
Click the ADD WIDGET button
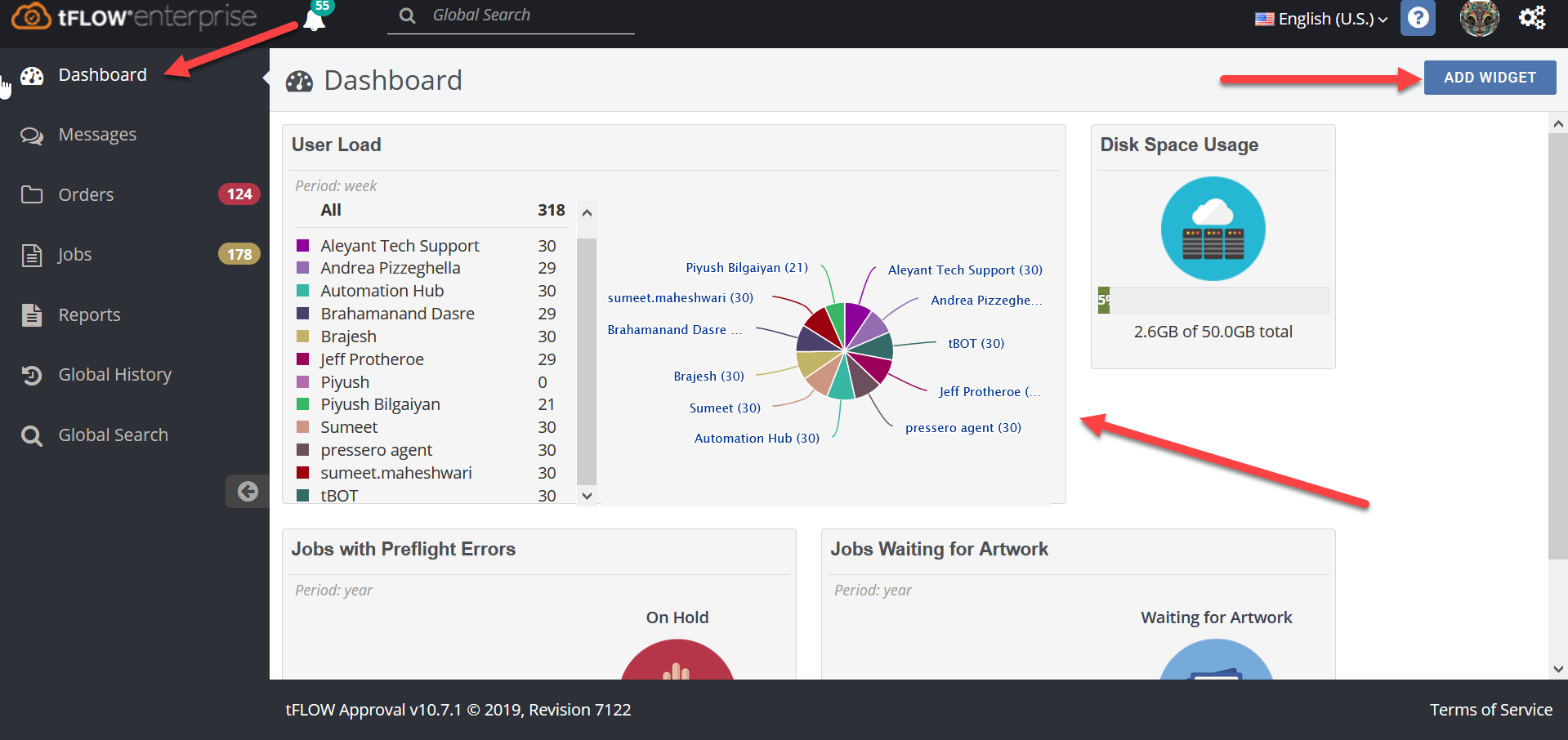(x=1490, y=78)
